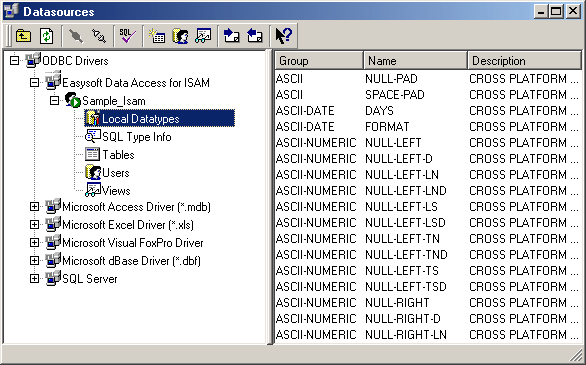586x365 pixels.
Task: Sort list by the Description column header
Action: tap(525, 61)
